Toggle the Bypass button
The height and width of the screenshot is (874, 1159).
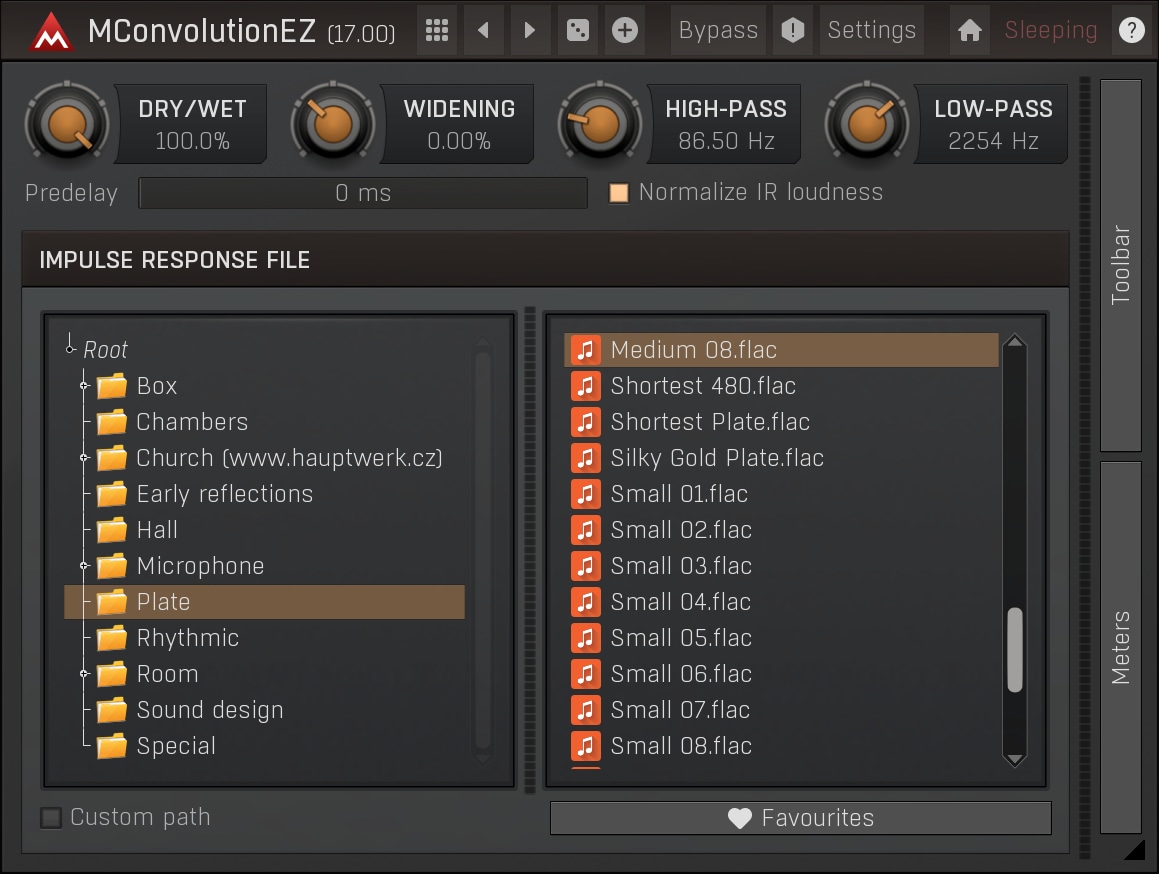pos(718,30)
